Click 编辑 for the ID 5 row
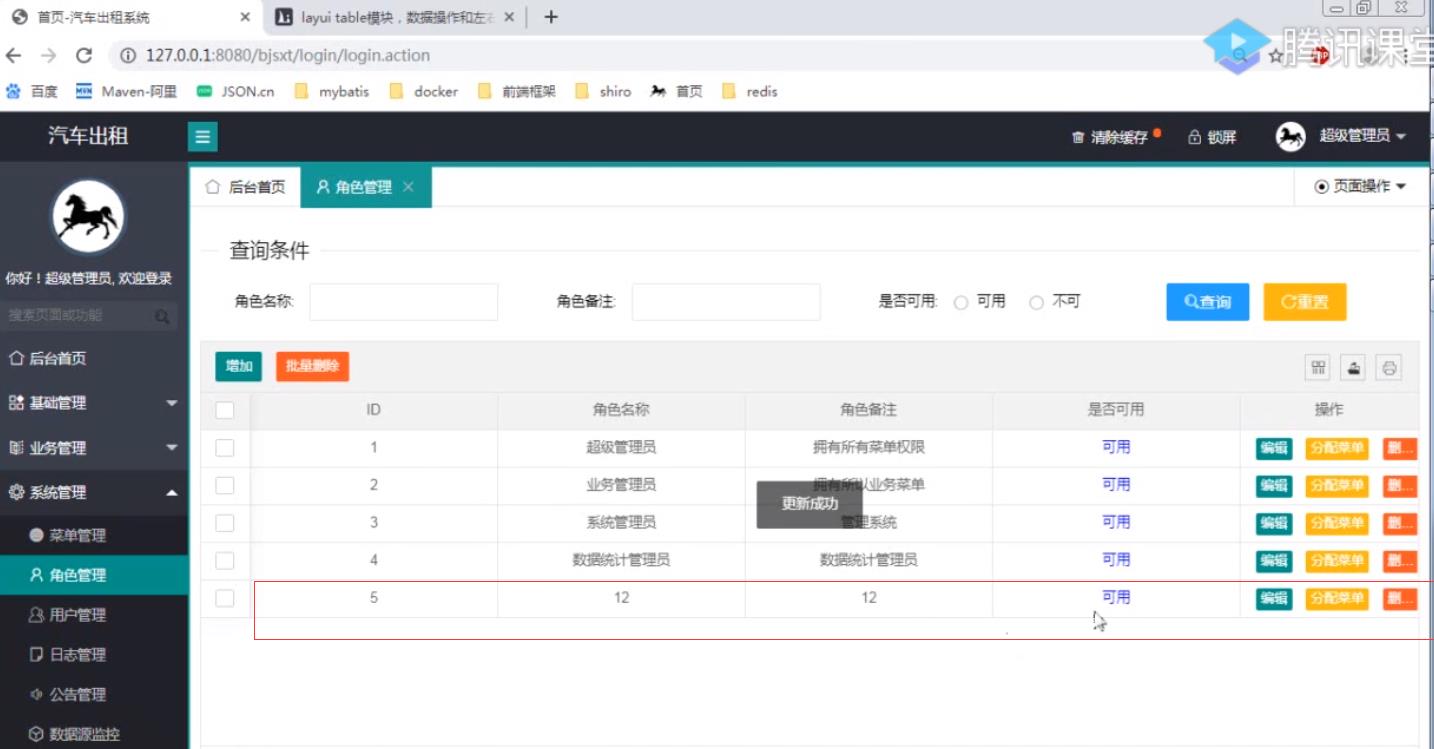This screenshot has height=749, width=1434. 1274,598
